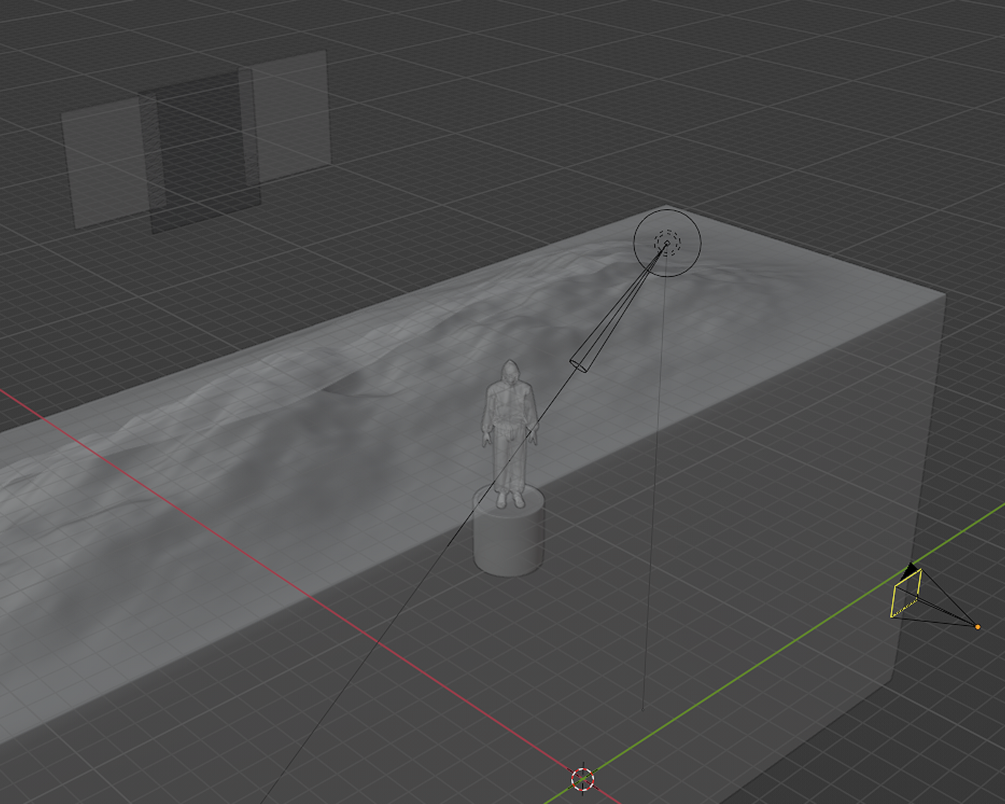Select the hooded figure statue
The image size is (1005, 804).
(x=510, y=434)
